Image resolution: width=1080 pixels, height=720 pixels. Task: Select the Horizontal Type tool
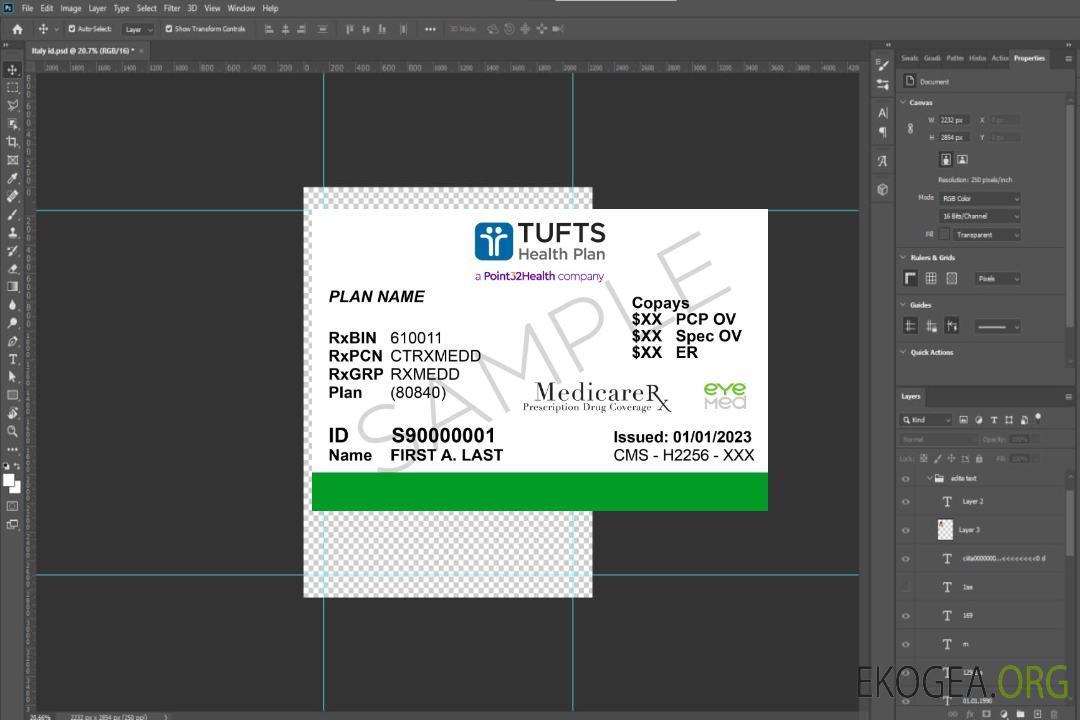pos(13,359)
